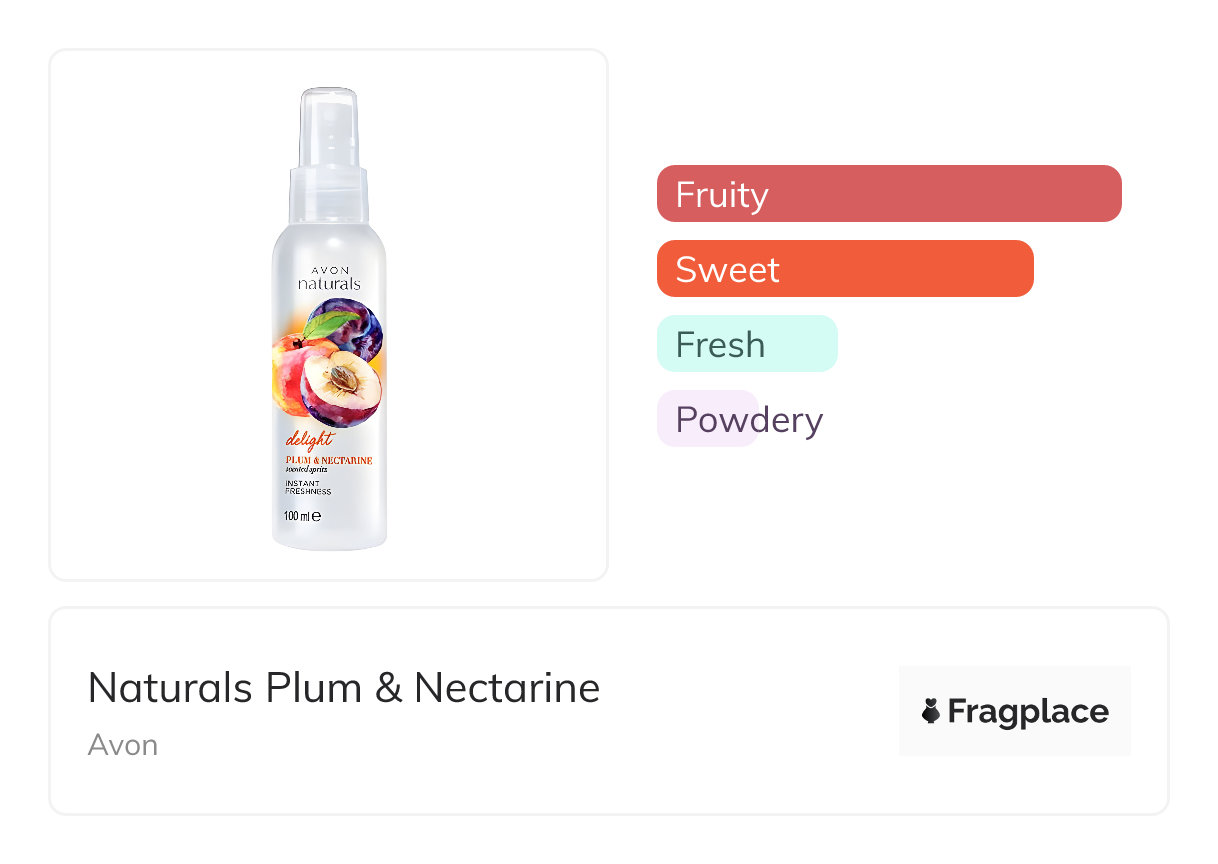Click the Fragplace wordmark text

[1028, 711]
